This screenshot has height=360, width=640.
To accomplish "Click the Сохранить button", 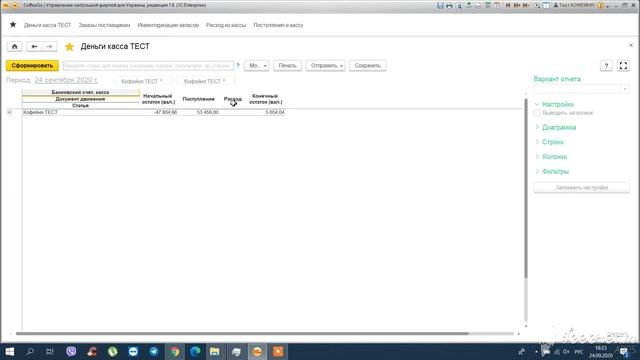I will 367,65.
